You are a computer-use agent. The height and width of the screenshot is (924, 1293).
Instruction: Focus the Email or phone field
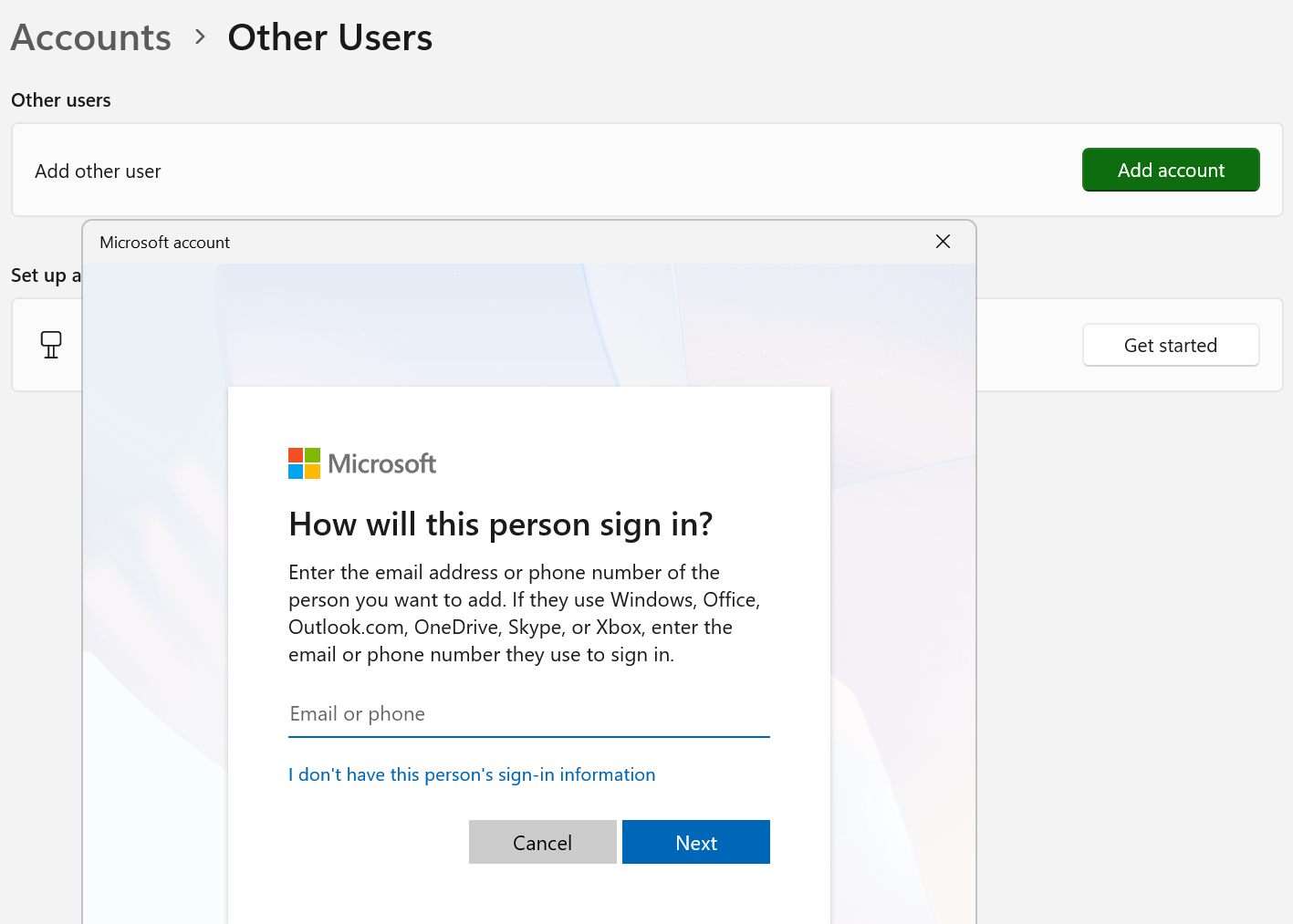(x=528, y=714)
